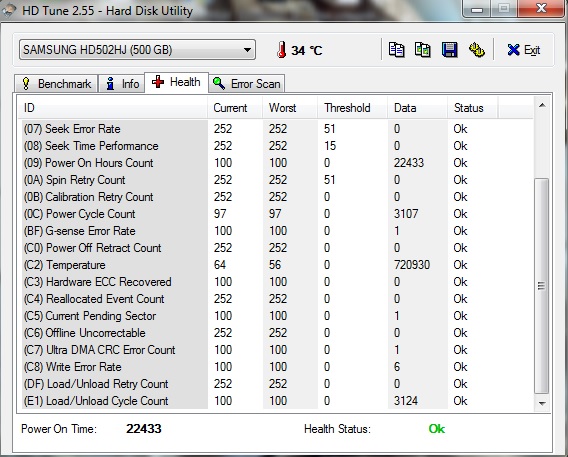Click the copy screenshot to clipboard icon
The height and width of the screenshot is (457, 568).
pyautogui.click(x=422, y=50)
